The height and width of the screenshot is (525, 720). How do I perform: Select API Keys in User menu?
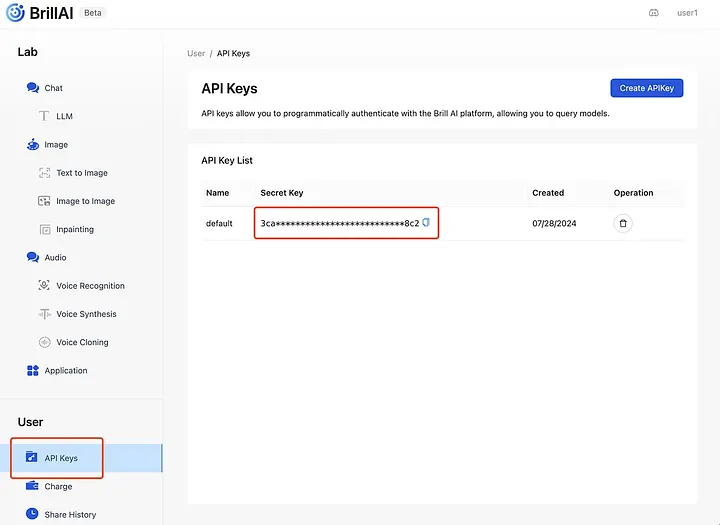point(61,458)
